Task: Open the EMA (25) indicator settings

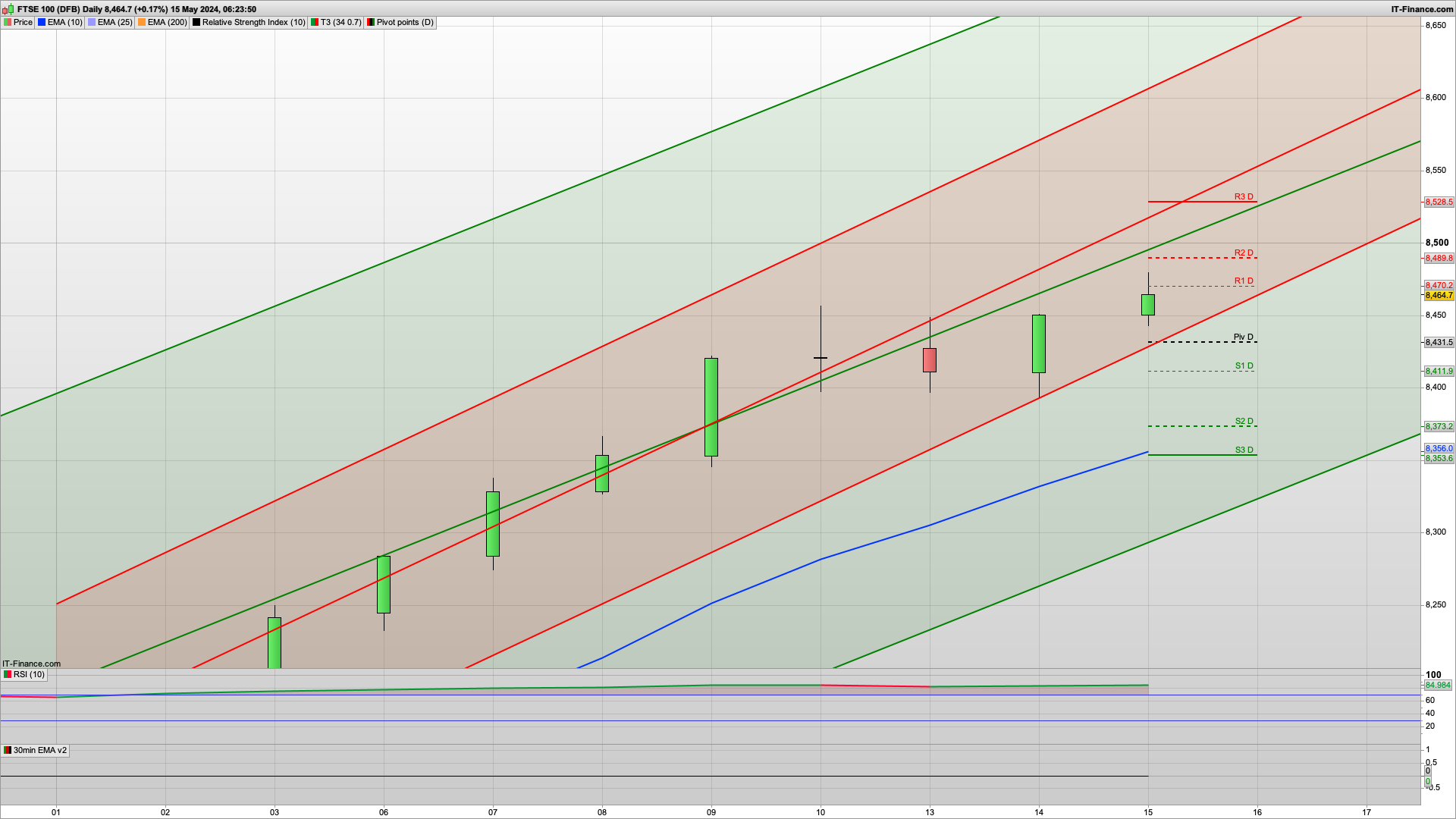Action: [x=115, y=22]
